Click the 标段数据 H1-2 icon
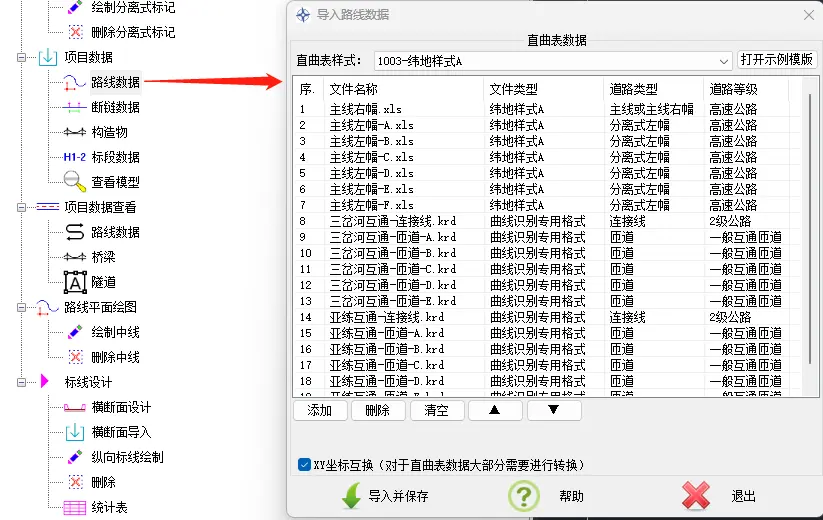Screen dimensions: 823x520 pyautogui.click(x=75, y=157)
